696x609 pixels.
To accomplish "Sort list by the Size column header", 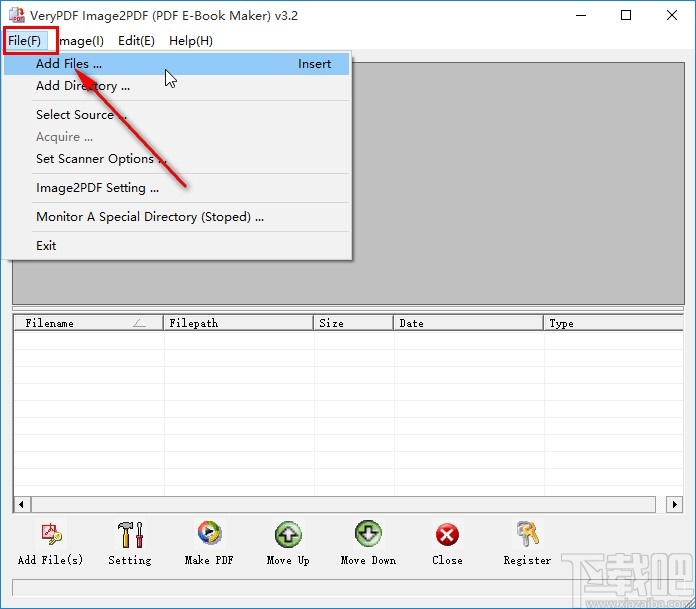I will [353, 323].
